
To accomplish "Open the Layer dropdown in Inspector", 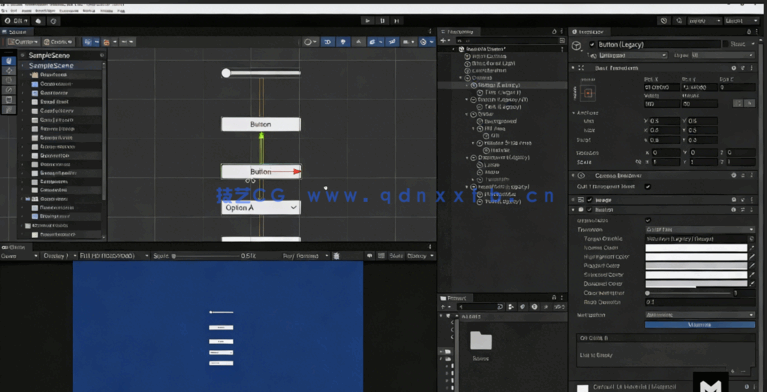I will pos(723,56).
